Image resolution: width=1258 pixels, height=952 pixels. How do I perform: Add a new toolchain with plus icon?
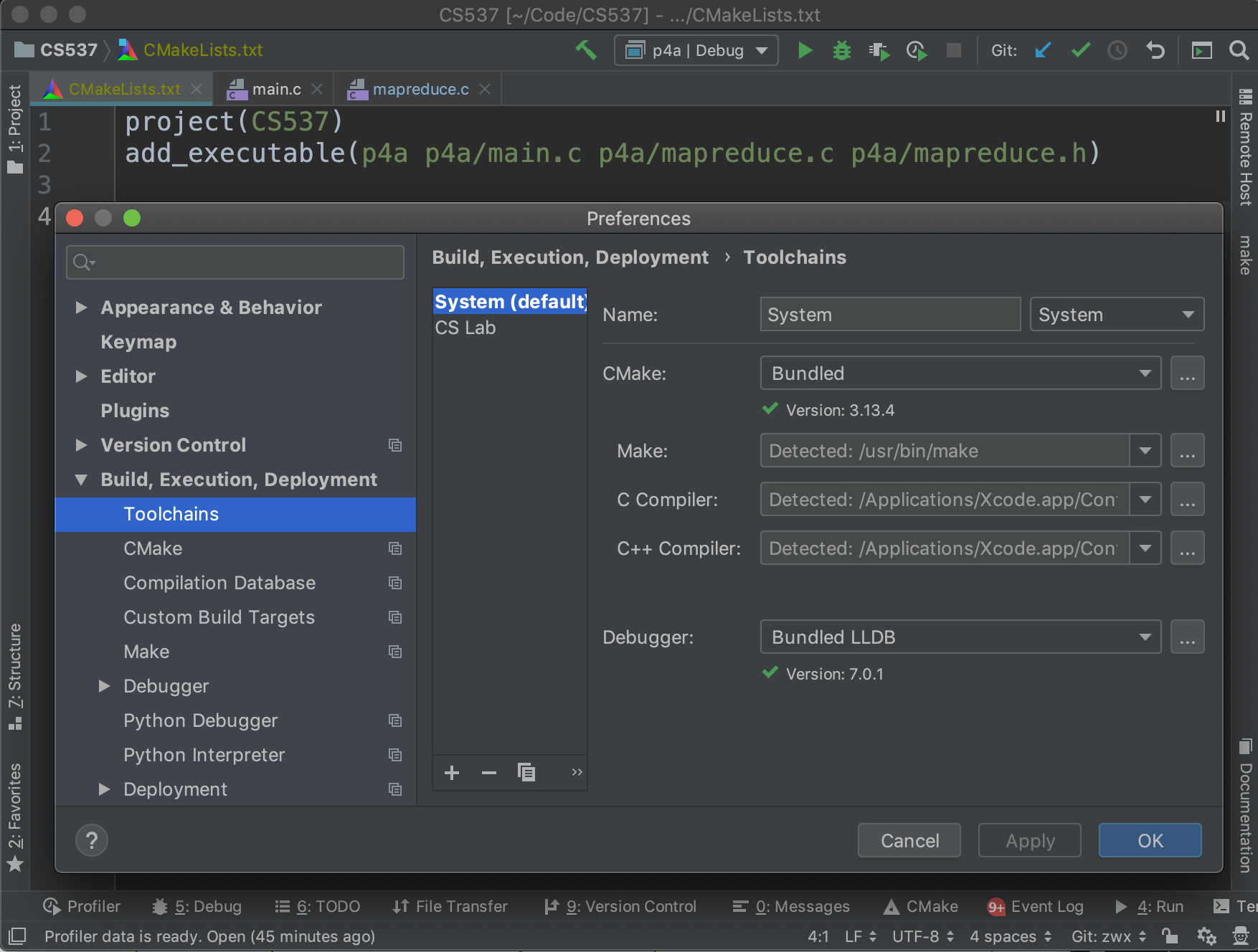point(452,773)
